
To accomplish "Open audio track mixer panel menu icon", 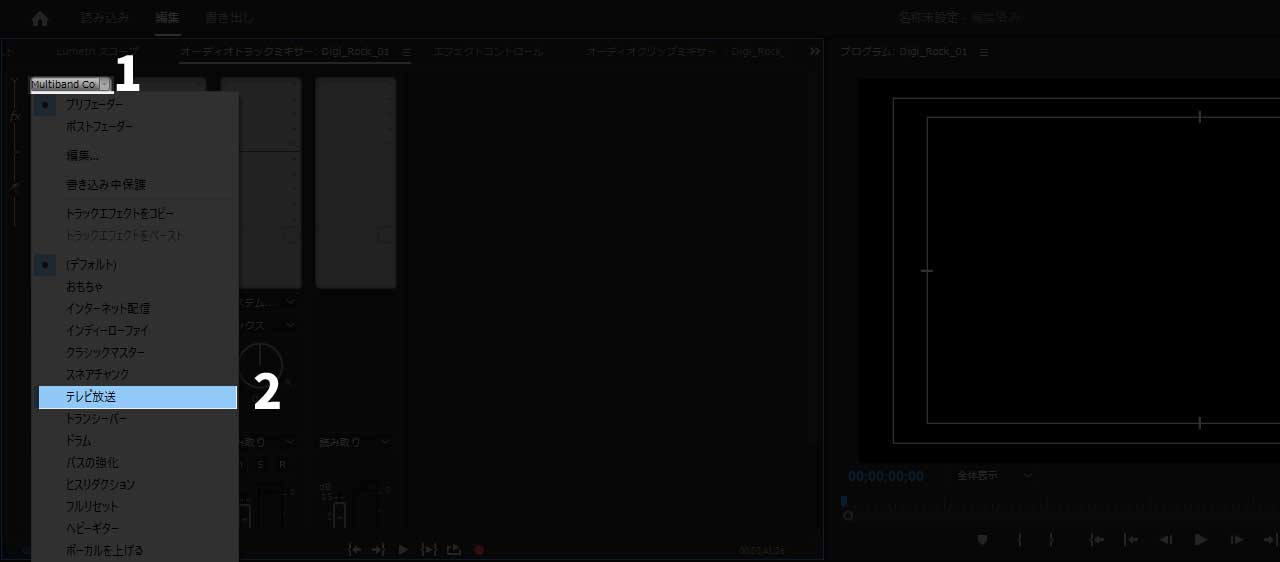I will tap(406, 52).
